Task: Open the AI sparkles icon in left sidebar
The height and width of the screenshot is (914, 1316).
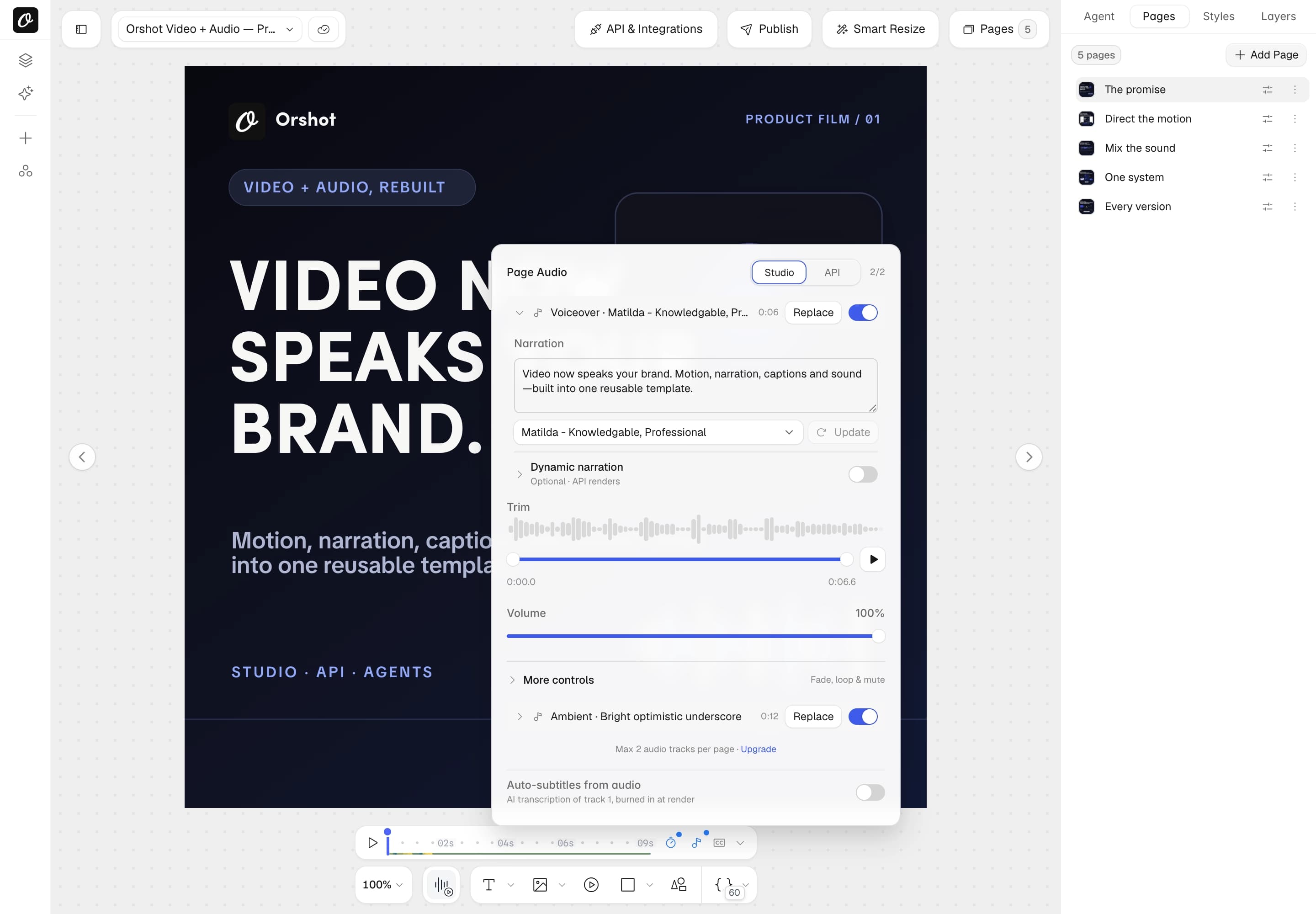Action: pos(25,93)
